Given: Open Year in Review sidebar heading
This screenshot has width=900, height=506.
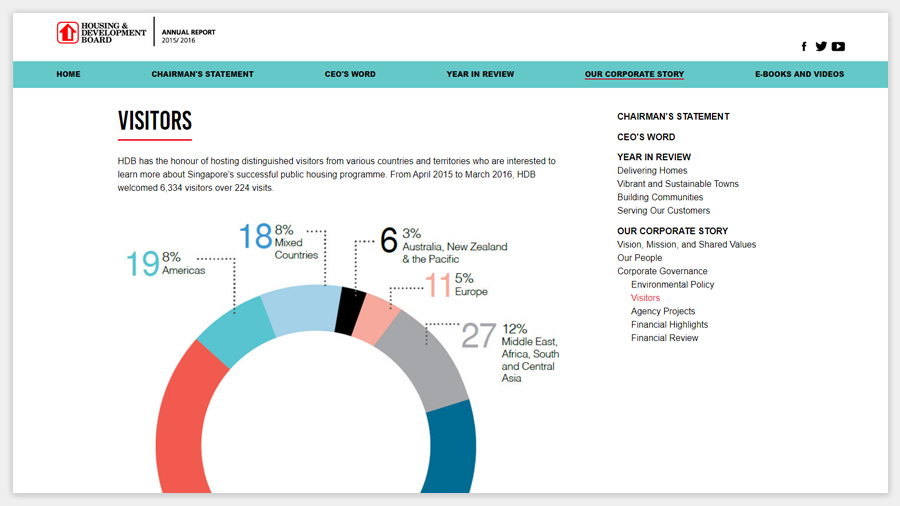Looking at the screenshot, I should (x=654, y=157).
